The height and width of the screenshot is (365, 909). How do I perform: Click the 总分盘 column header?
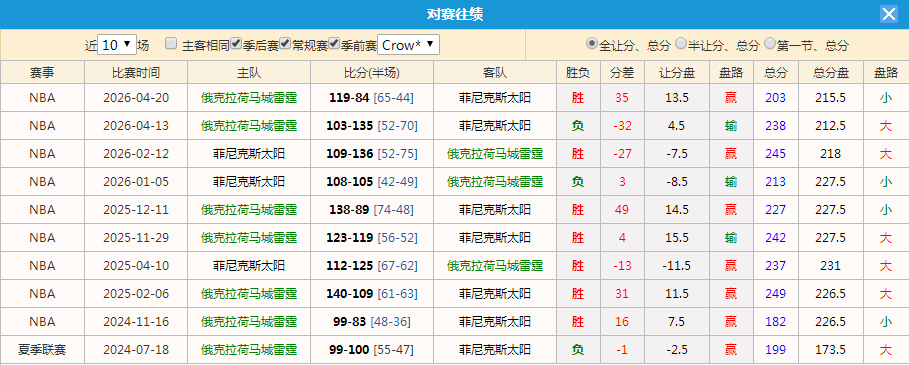(831, 72)
